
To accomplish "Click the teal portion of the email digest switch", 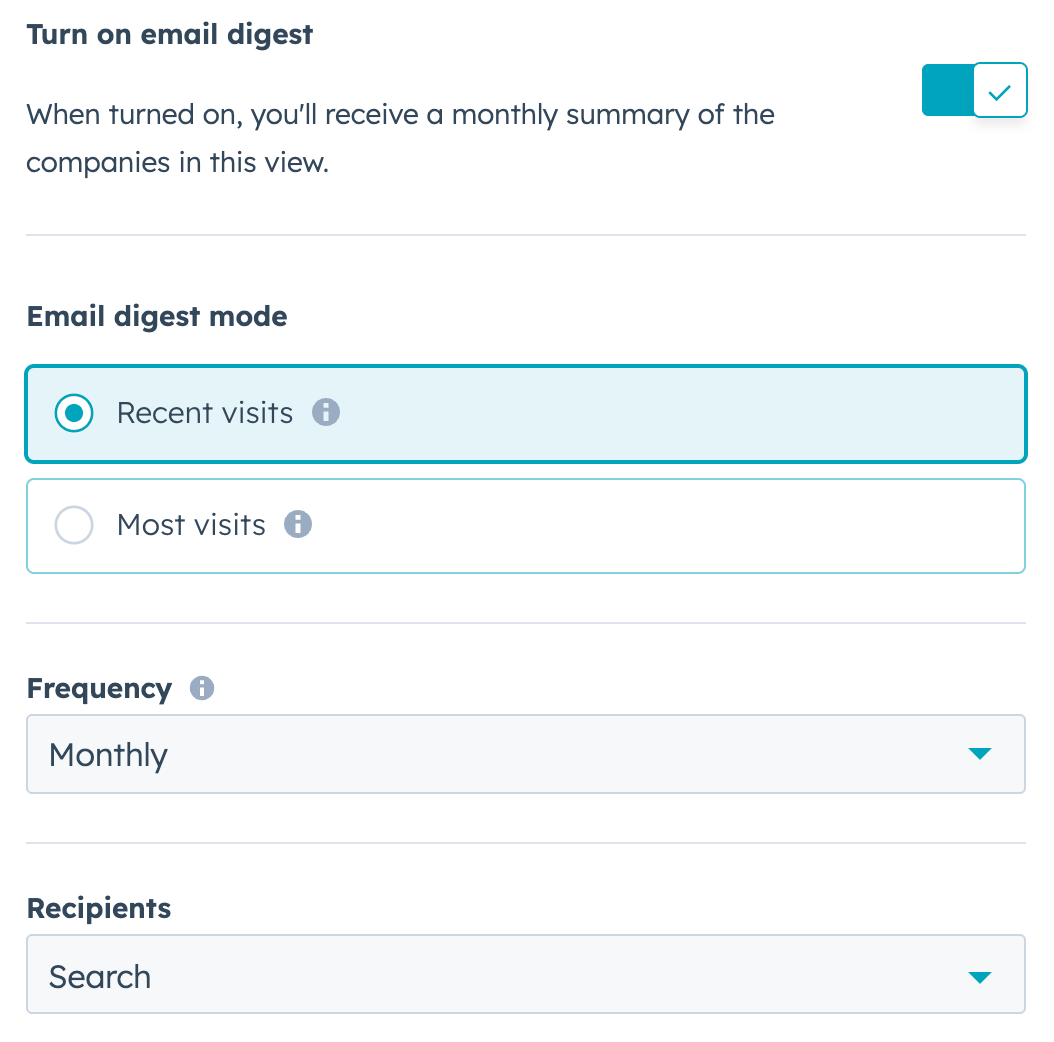I will 946,90.
